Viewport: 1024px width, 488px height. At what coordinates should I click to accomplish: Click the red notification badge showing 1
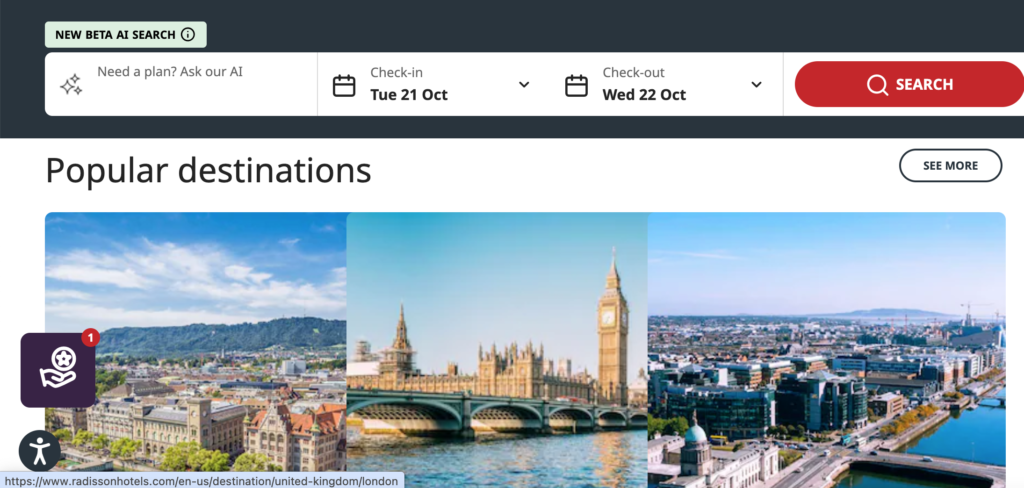click(90, 338)
